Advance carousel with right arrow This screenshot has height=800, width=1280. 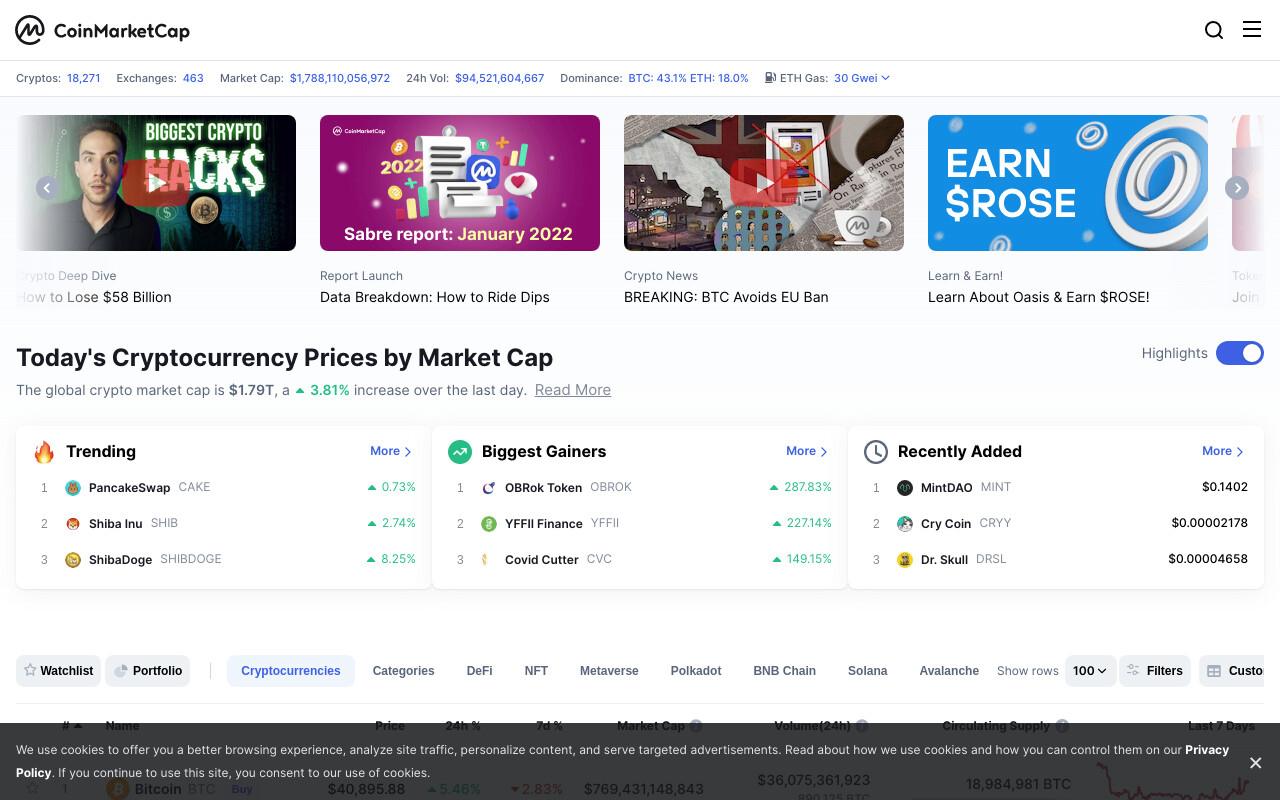coord(1237,188)
